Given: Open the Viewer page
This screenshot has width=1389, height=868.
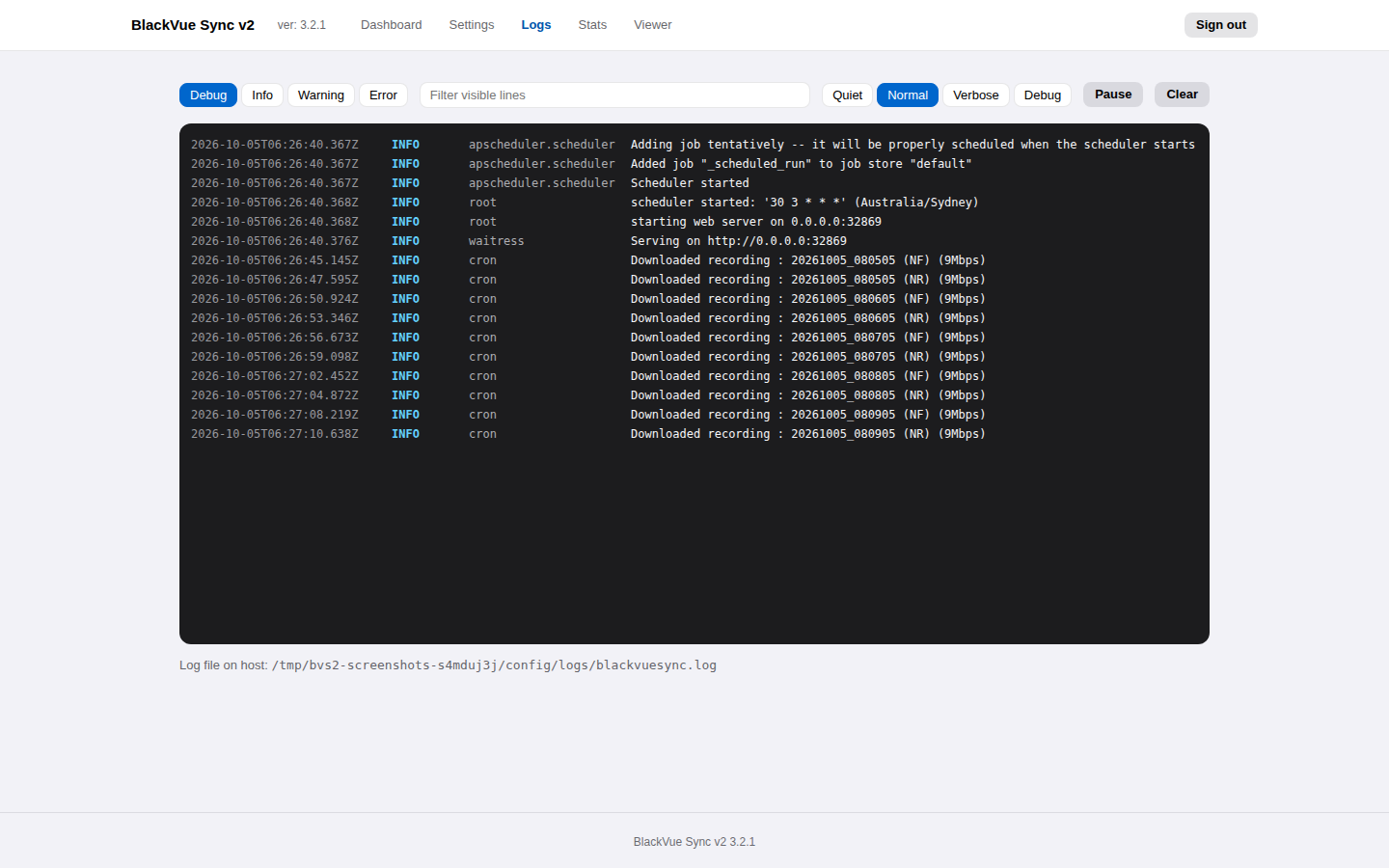Looking at the screenshot, I should tap(653, 25).
